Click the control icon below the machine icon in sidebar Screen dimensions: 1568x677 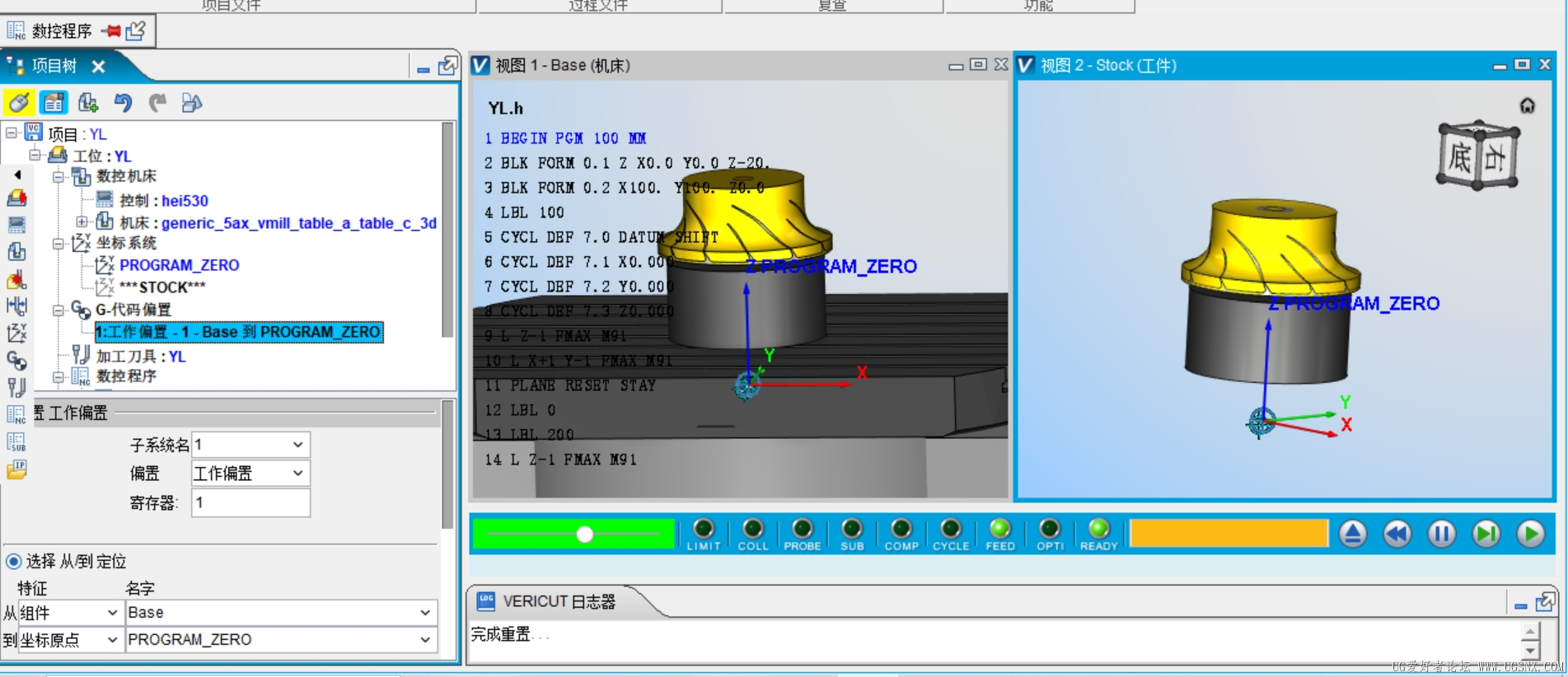pos(16,225)
